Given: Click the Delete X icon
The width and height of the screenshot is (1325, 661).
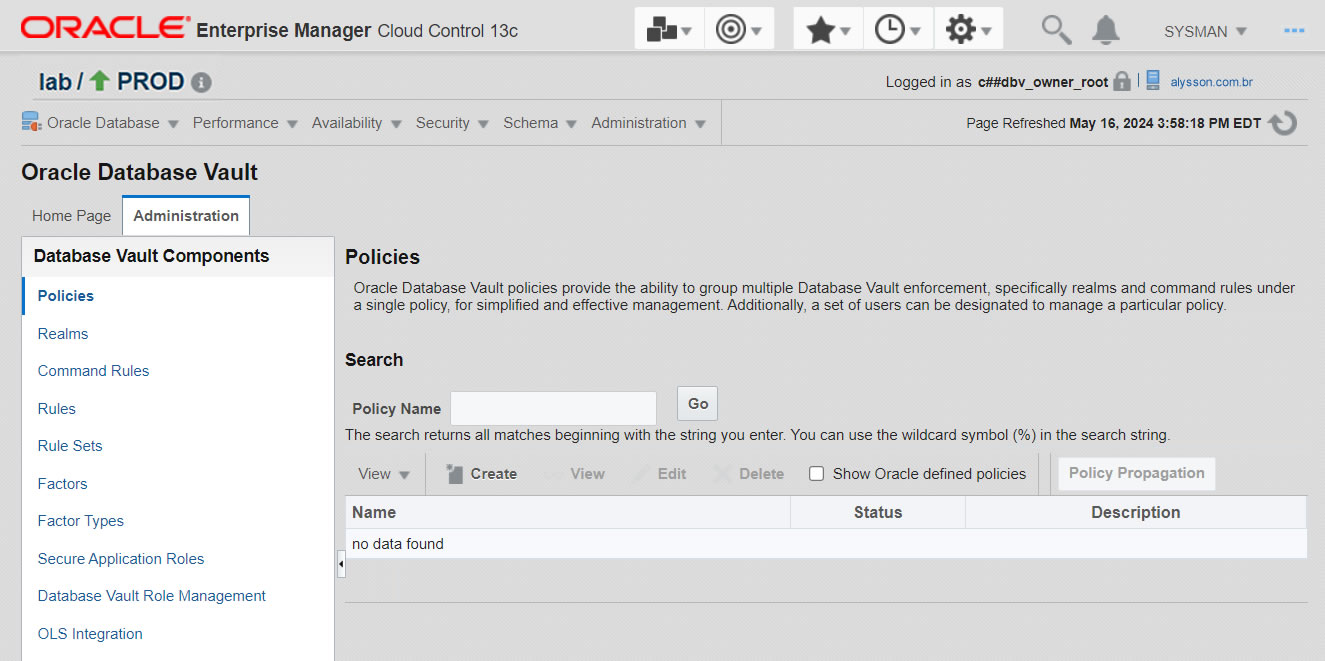Looking at the screenshot, I should point(723,474).
